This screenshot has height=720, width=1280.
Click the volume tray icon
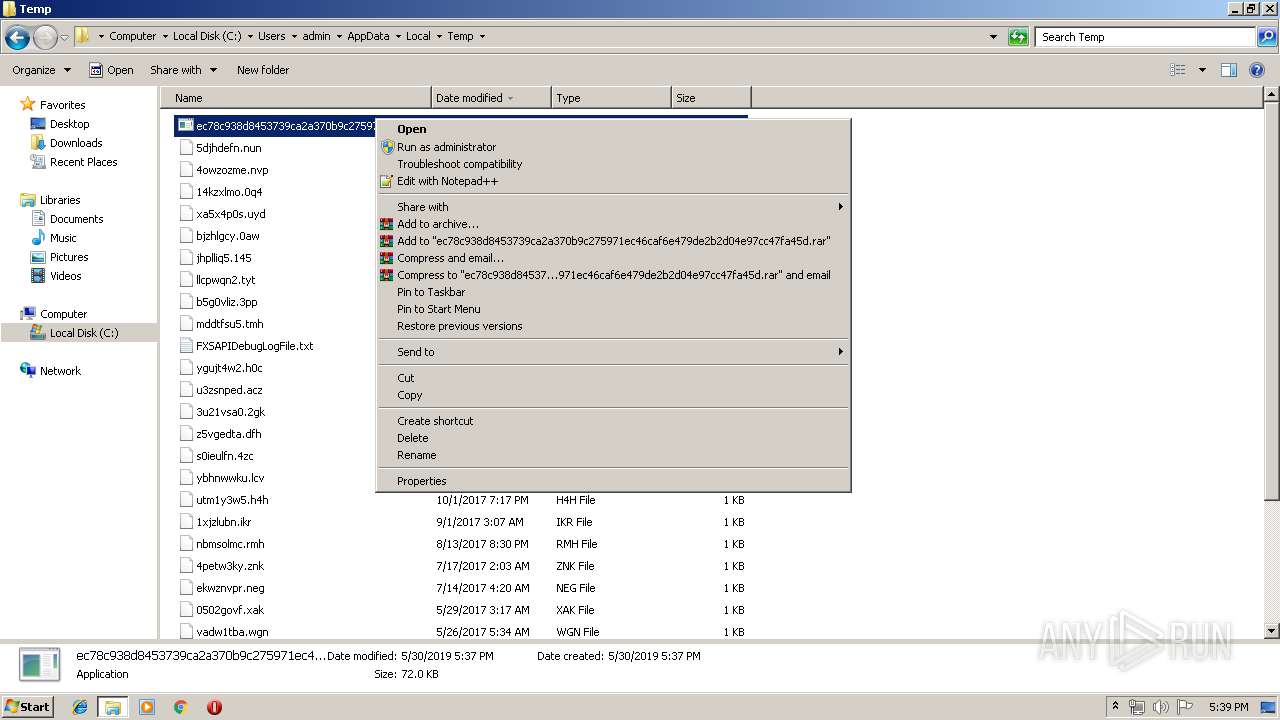(x=1161, y=707)
